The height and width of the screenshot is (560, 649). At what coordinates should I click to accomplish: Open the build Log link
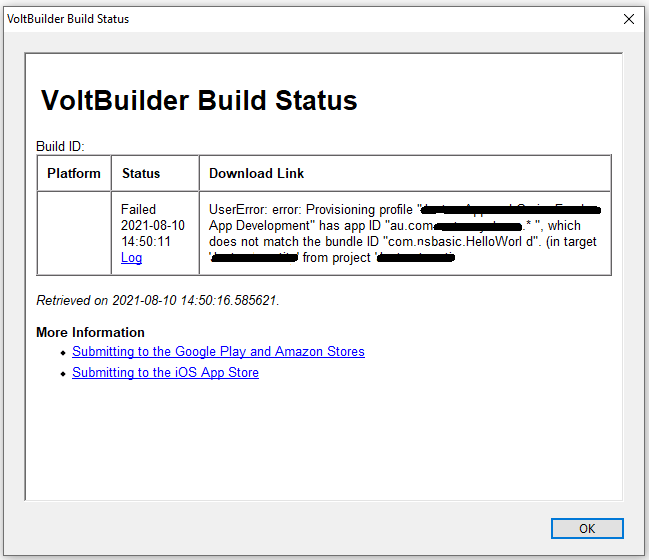pyautogui.click(x=131, y=257)
